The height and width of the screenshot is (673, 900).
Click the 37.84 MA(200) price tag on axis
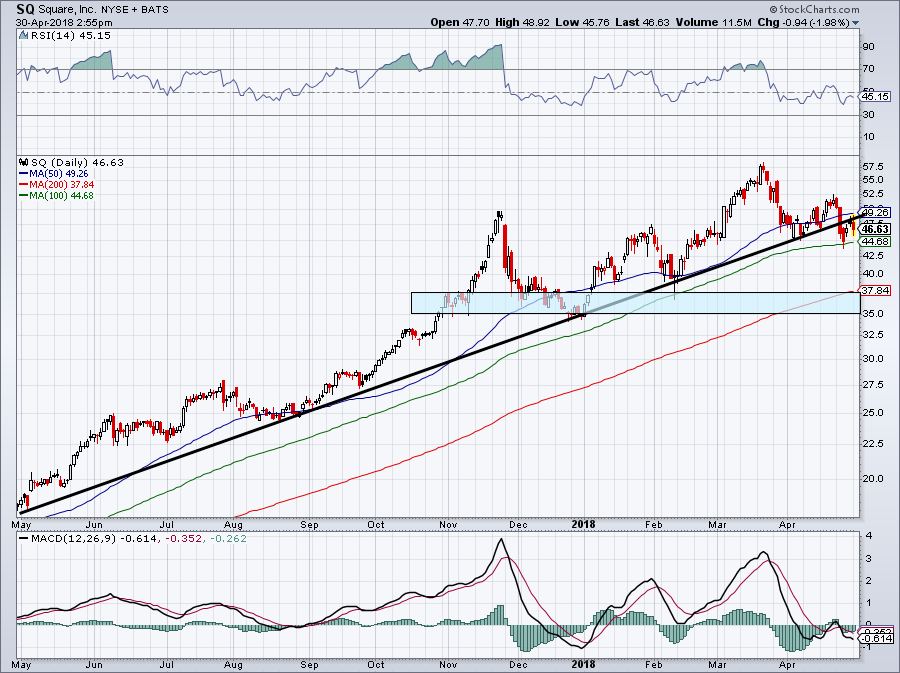coord(876,291)
